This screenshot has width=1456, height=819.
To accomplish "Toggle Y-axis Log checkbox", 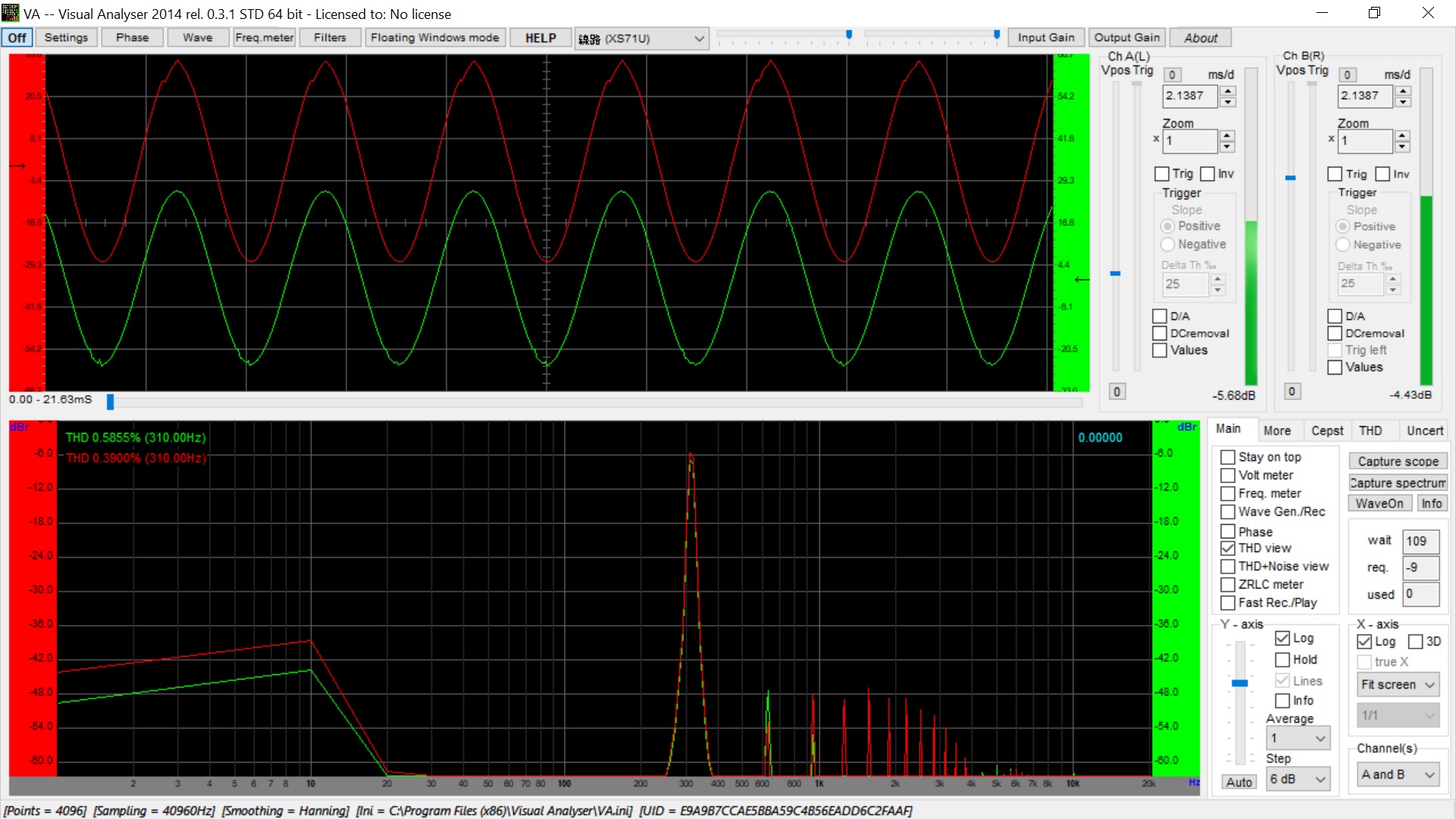I will point(1282,639).
